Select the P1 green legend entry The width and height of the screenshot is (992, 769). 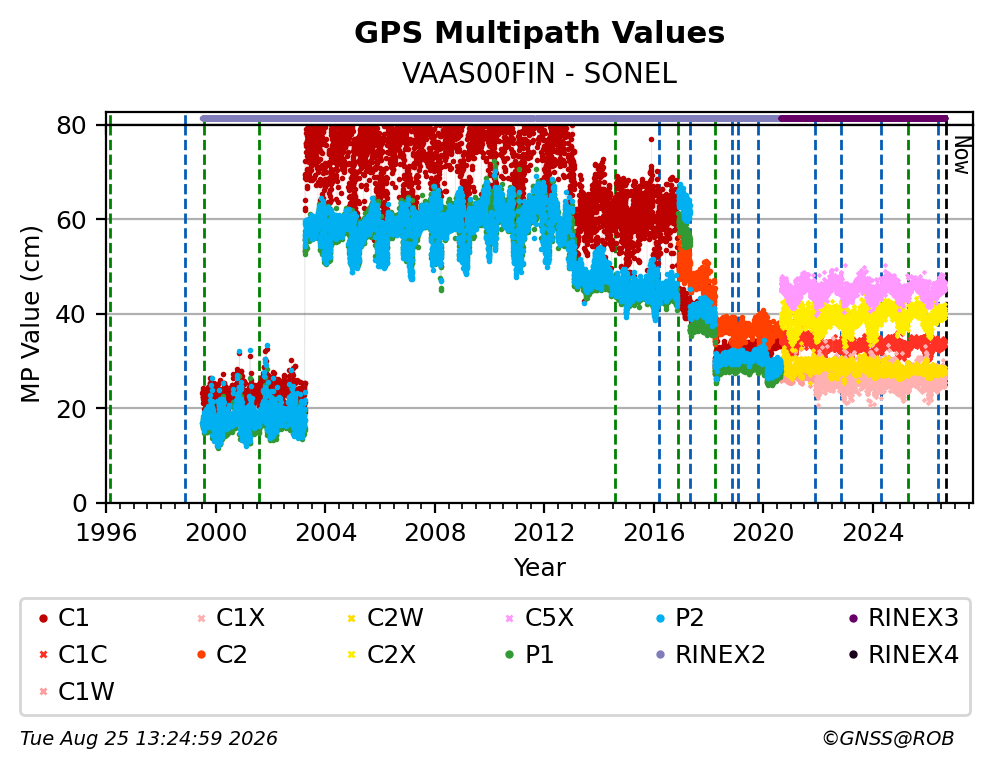(530, 655)
